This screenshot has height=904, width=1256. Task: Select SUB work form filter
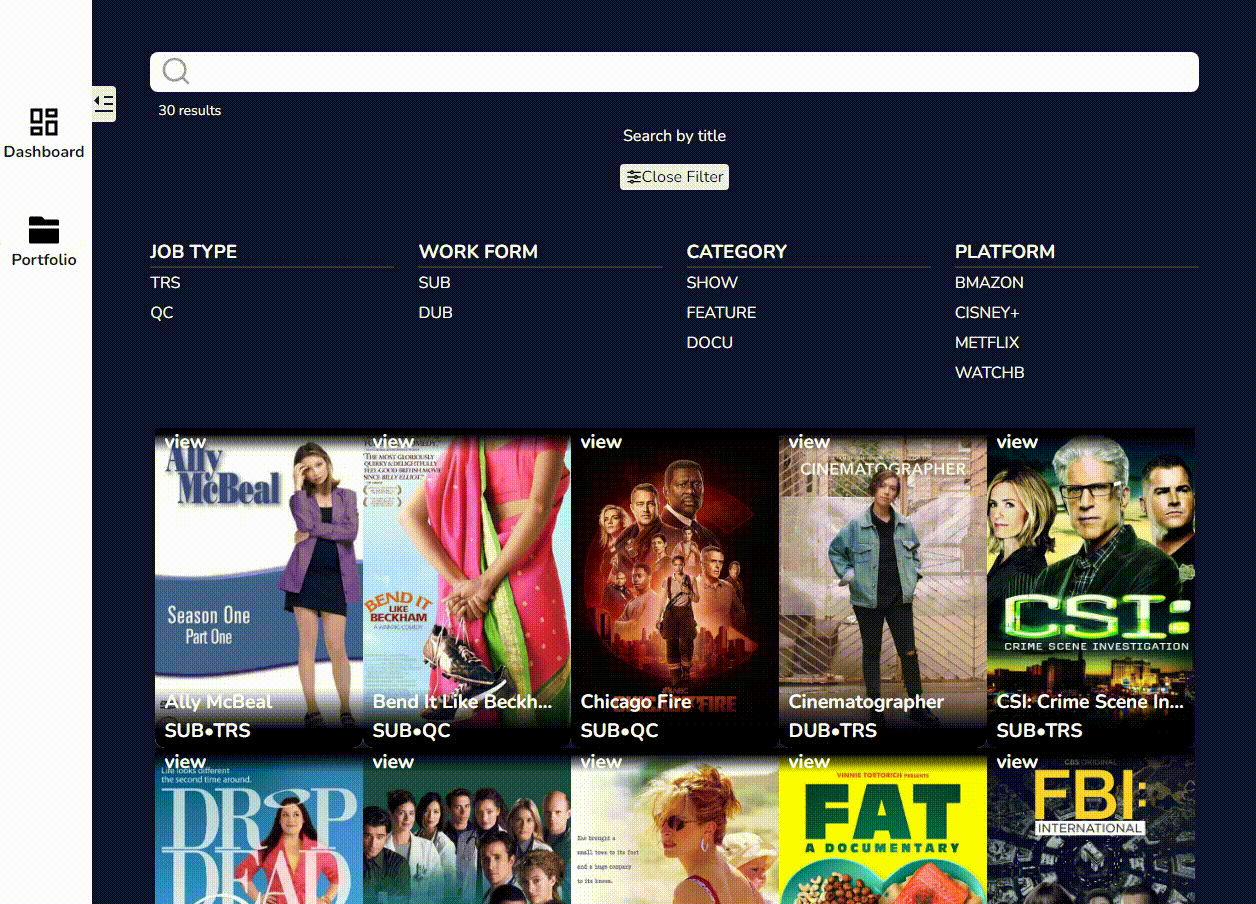pos(434,283)
